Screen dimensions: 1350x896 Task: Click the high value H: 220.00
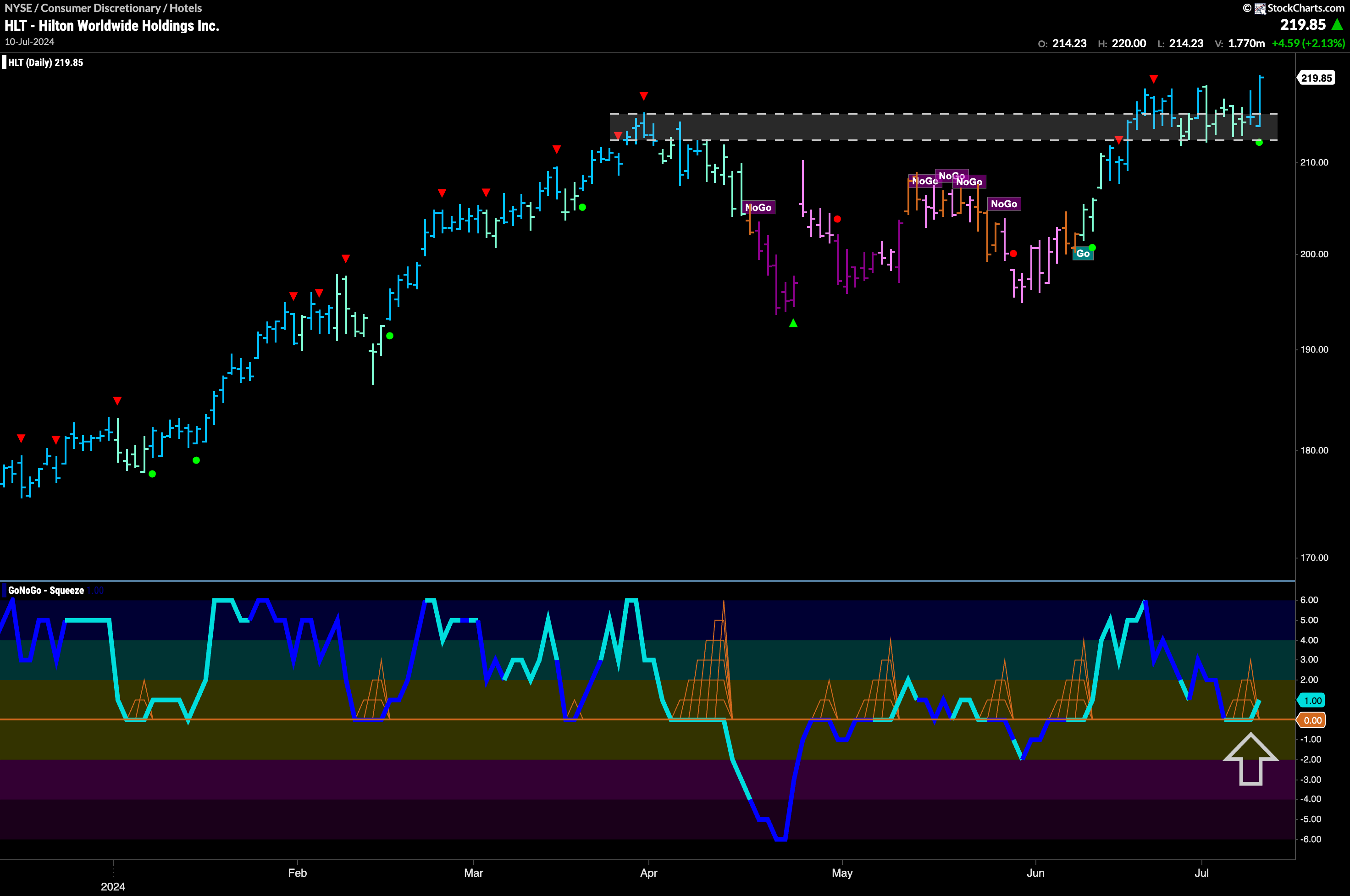click(1122, 44)
